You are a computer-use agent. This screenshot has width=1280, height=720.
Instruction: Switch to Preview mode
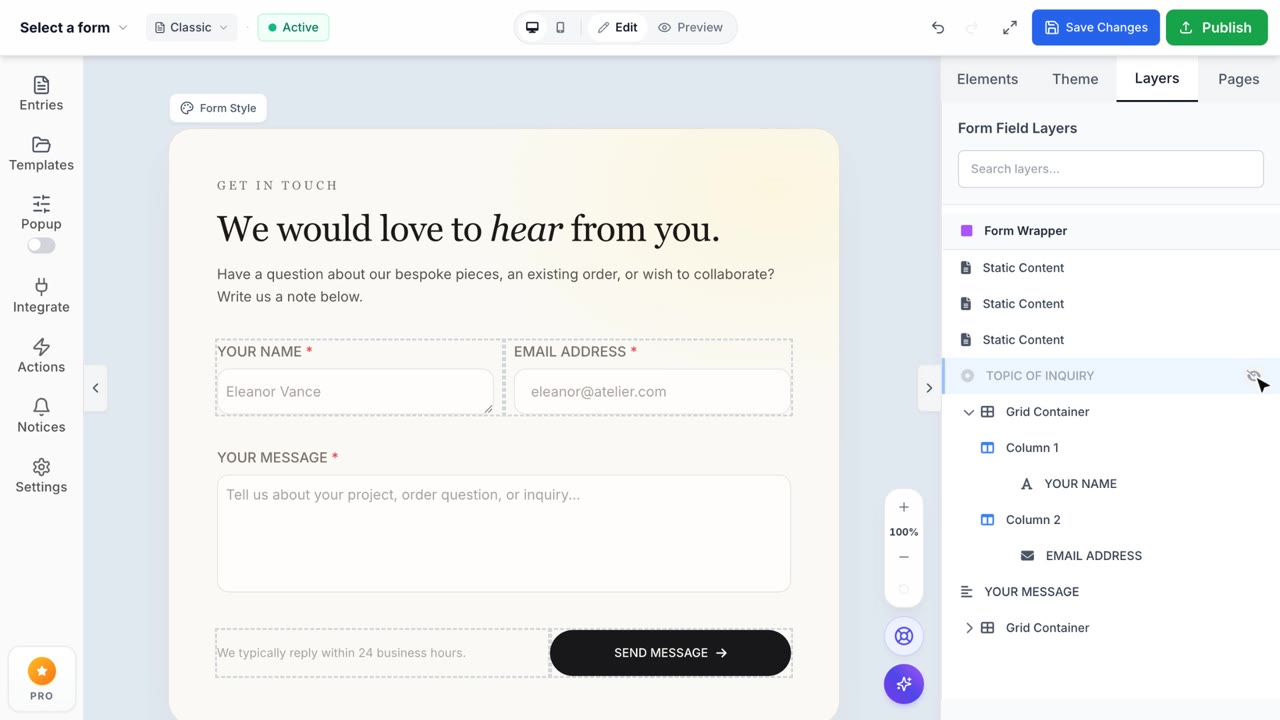[690, 28]
